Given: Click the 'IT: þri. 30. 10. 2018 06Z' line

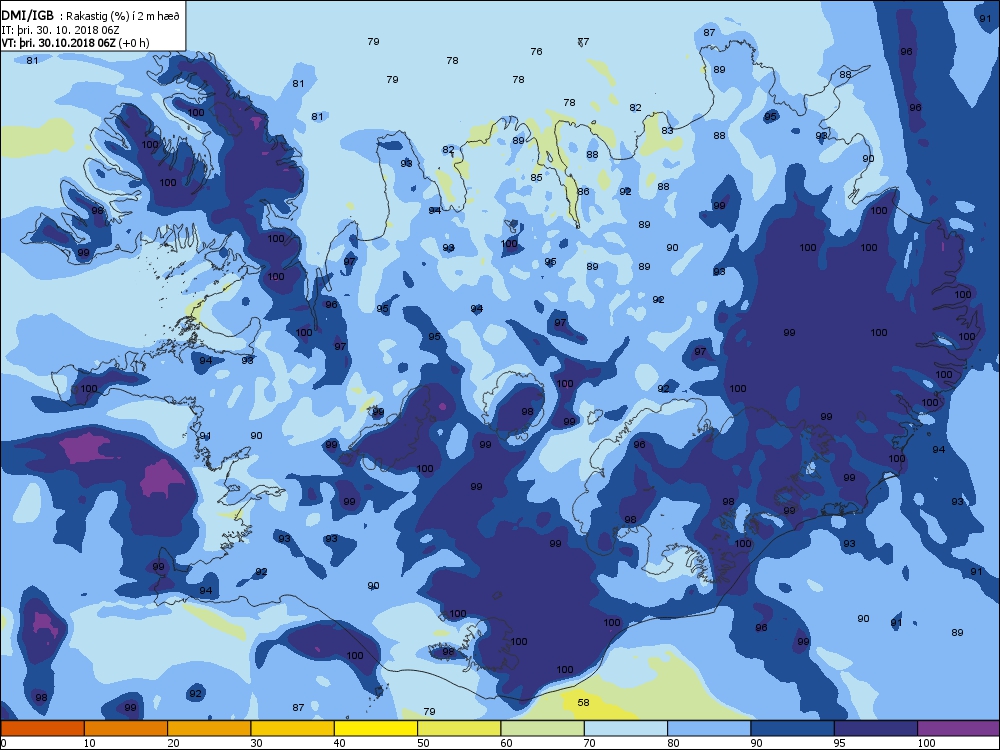Looking at the screenshot, I should pyautogui.click(x=61, y=30).
